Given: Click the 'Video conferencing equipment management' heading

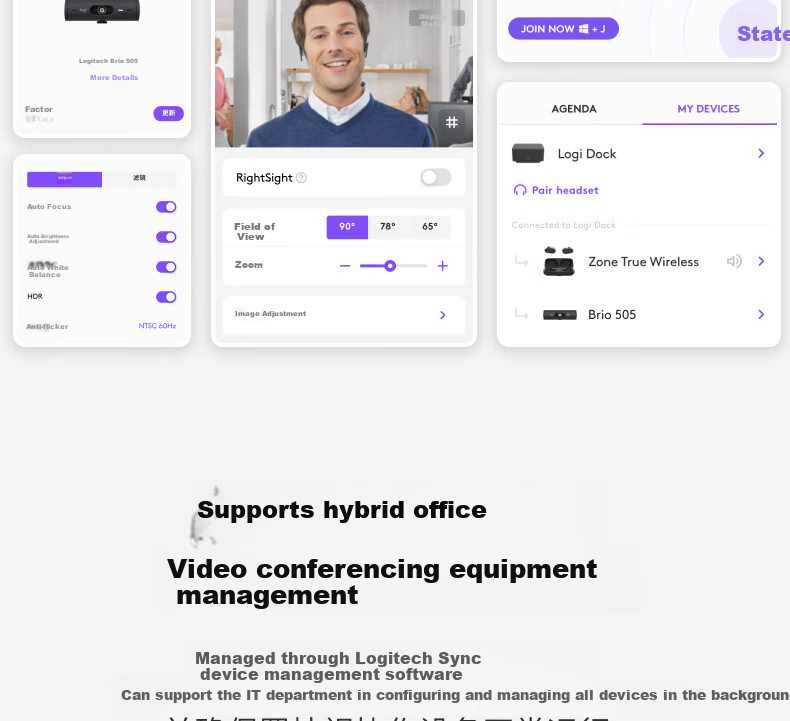Looking at the screenshot, I should tap(381, 582).
